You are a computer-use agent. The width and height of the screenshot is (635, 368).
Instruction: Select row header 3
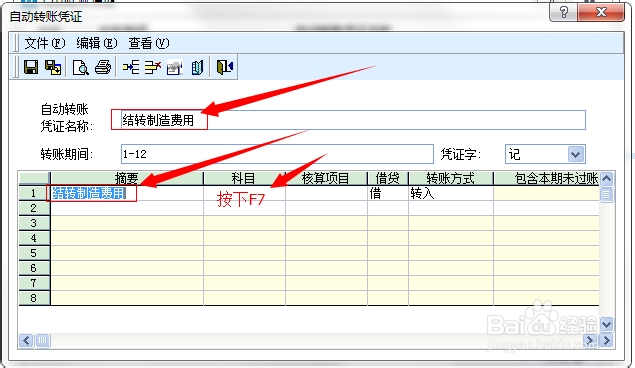[34, 223]
